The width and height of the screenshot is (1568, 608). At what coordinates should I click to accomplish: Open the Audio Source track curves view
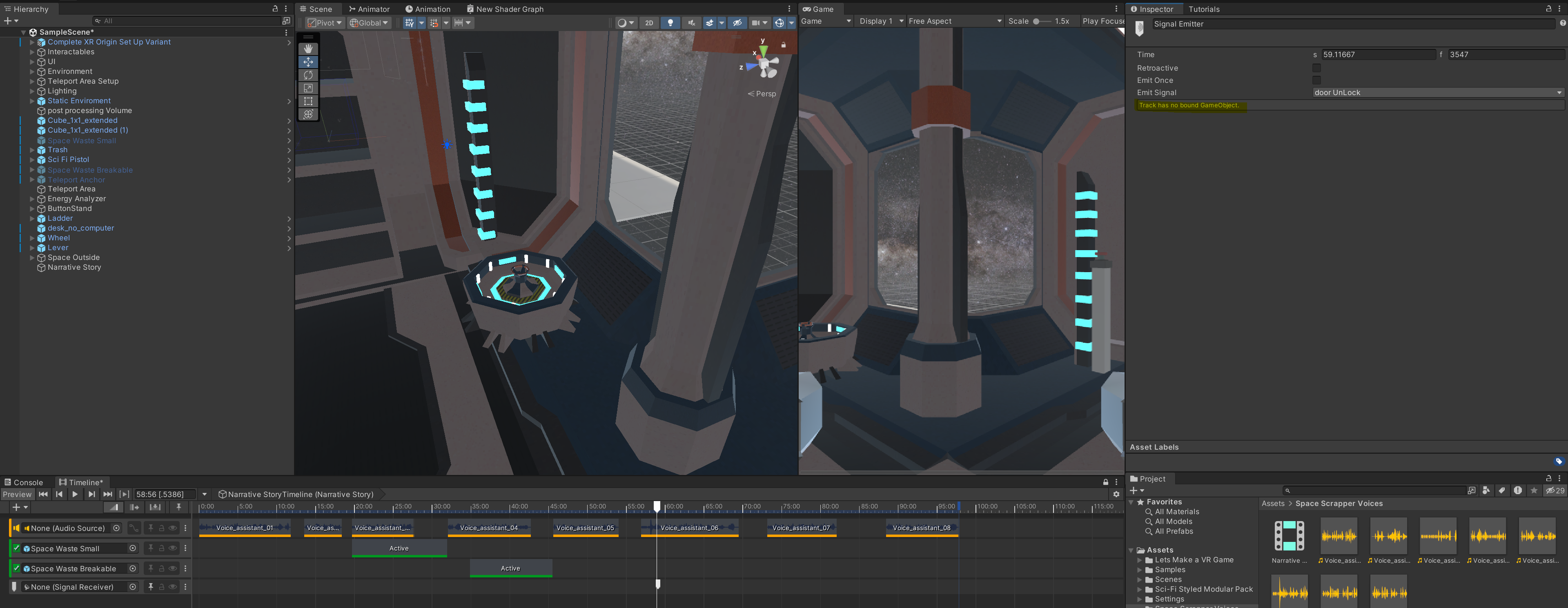click(x=134, y=528)
